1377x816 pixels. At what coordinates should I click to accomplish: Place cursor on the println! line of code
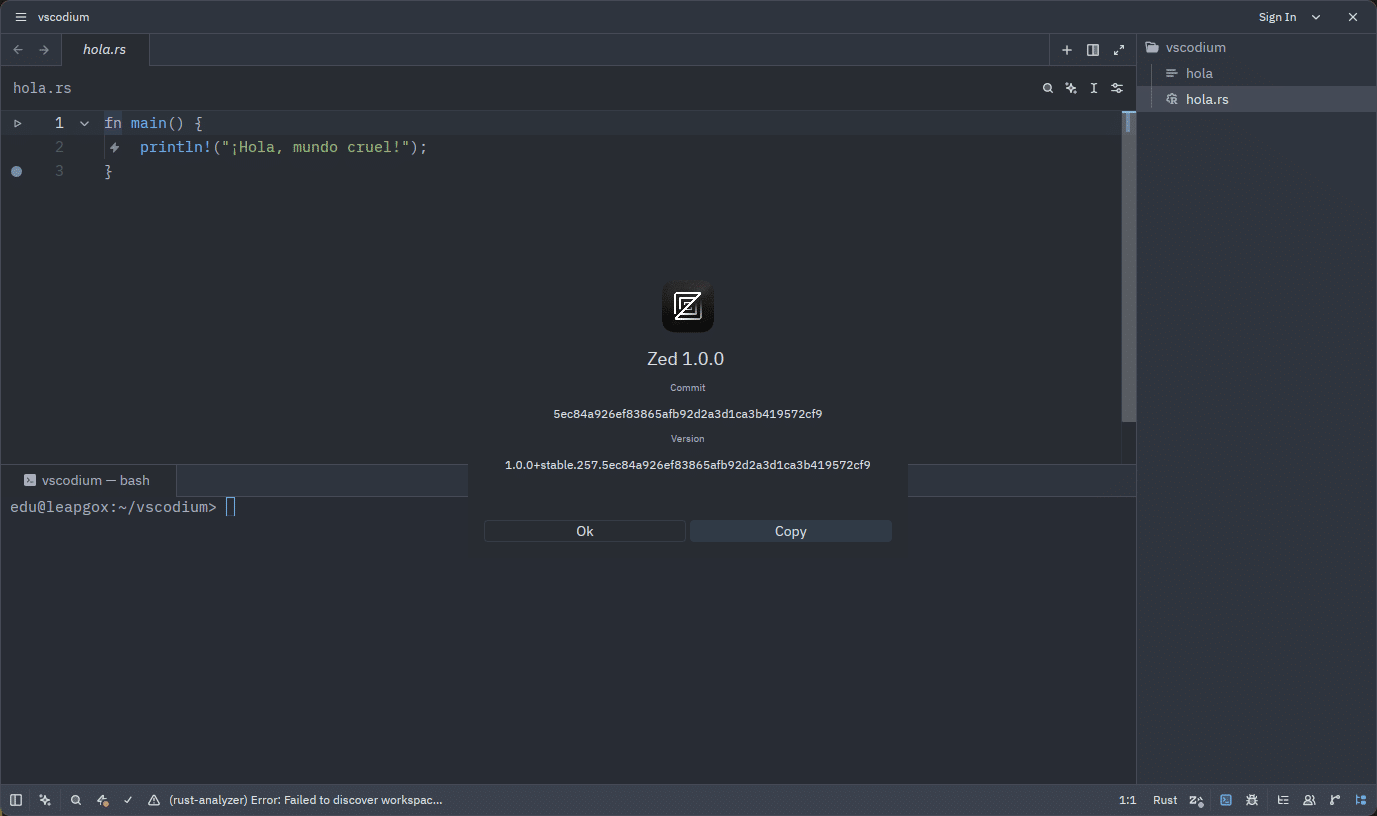click(x=283, y=147)
